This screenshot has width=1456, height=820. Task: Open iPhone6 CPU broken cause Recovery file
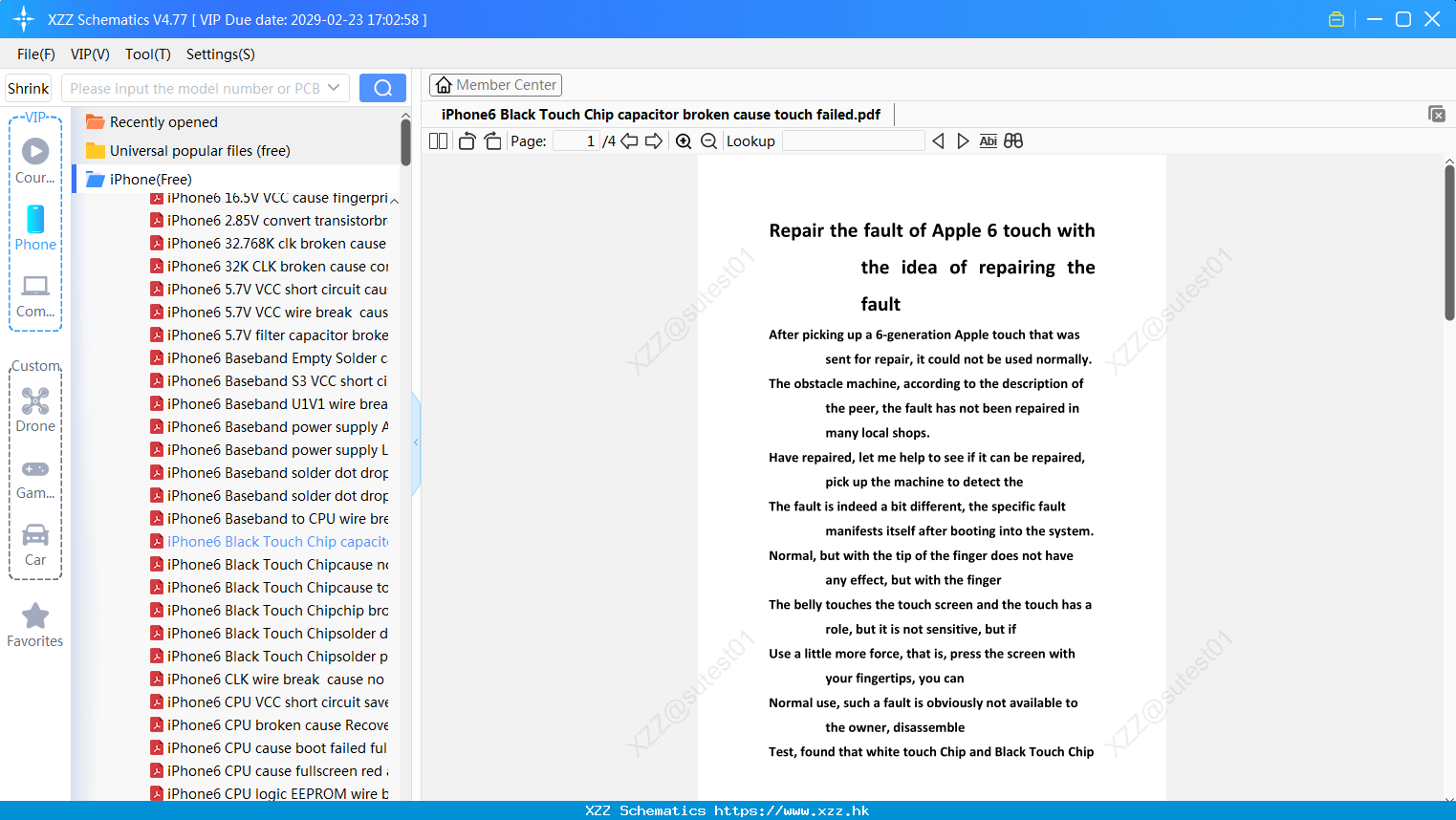coord(270,725)
